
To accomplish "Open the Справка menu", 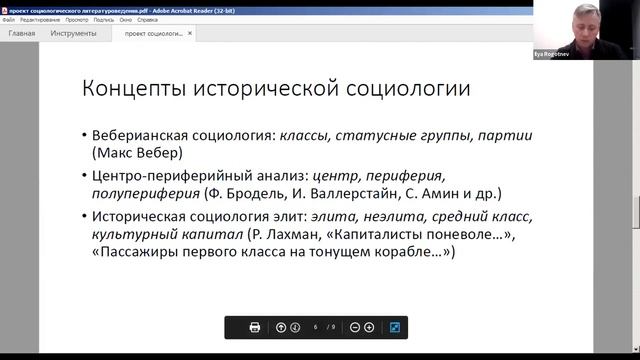I will [x=147, y=20].
